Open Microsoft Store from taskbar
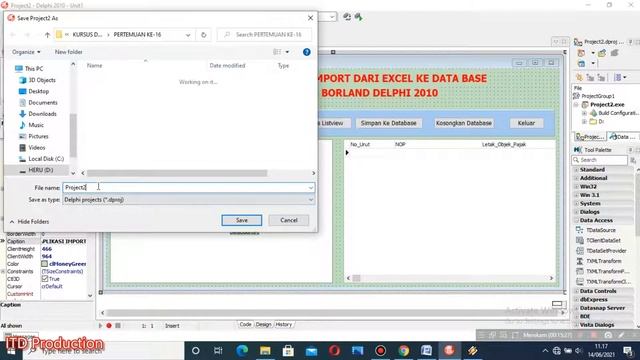The height and width of the screenshot is (360, 640). click(x=288, y=351)
